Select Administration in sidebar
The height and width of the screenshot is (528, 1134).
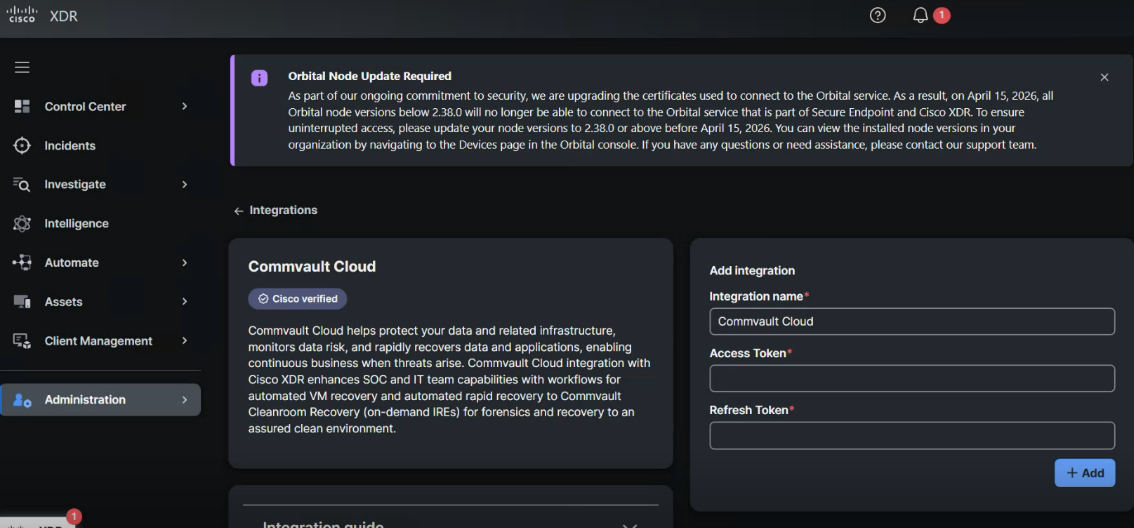[101, 400]
